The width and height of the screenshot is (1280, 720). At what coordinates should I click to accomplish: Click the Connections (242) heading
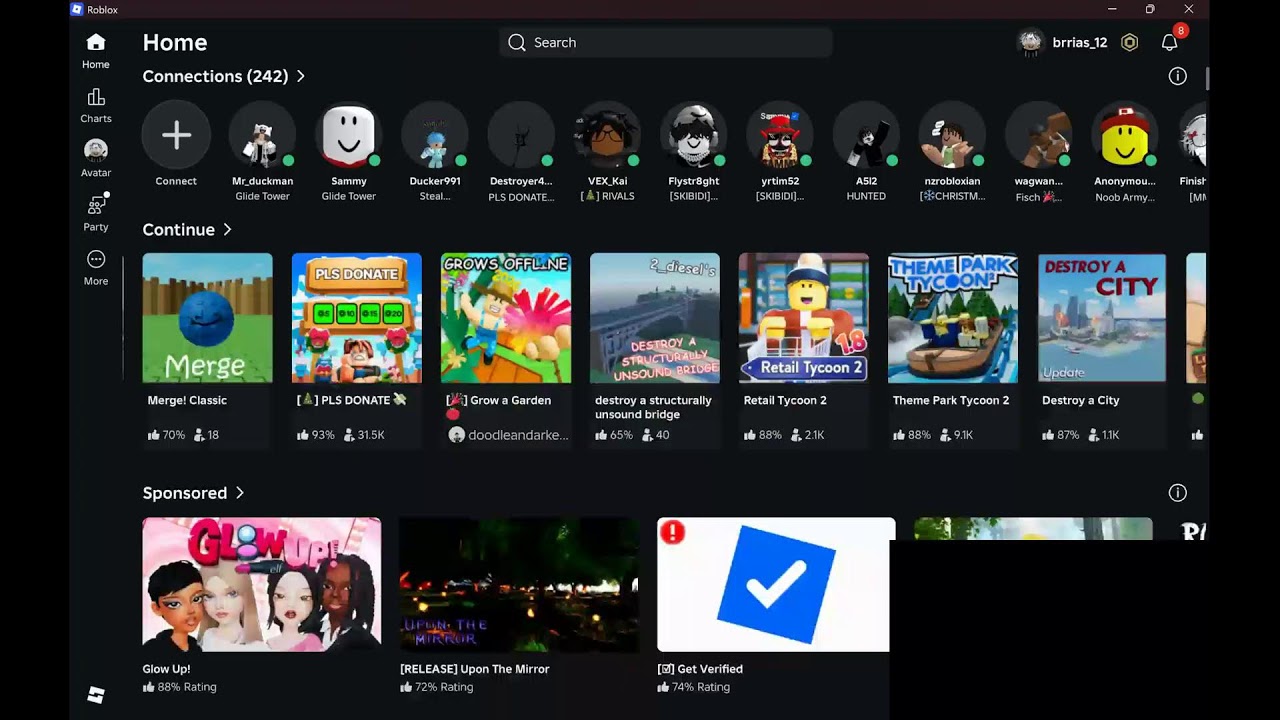tap(215, 76)
